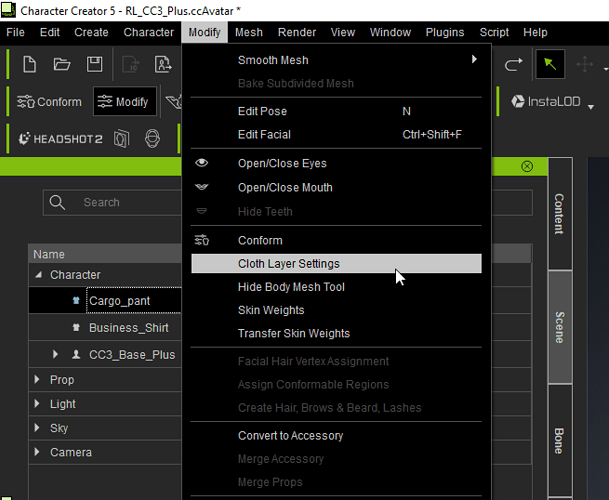Open the Plugins menu
This screenshot has height=500, width=609.
coord(445,32)
